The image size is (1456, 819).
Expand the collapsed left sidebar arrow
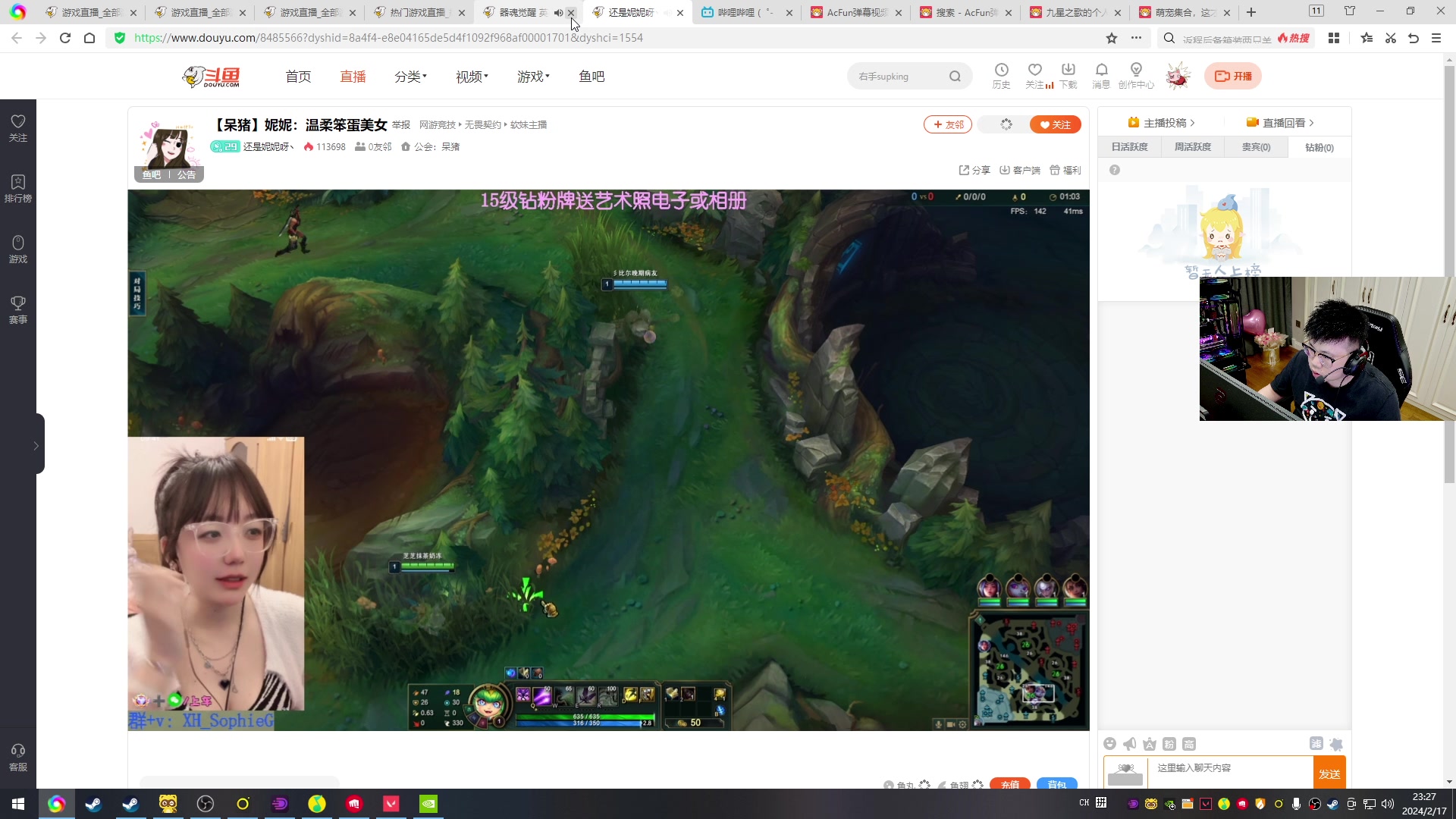pyautogui.click(x=36, y=446)
